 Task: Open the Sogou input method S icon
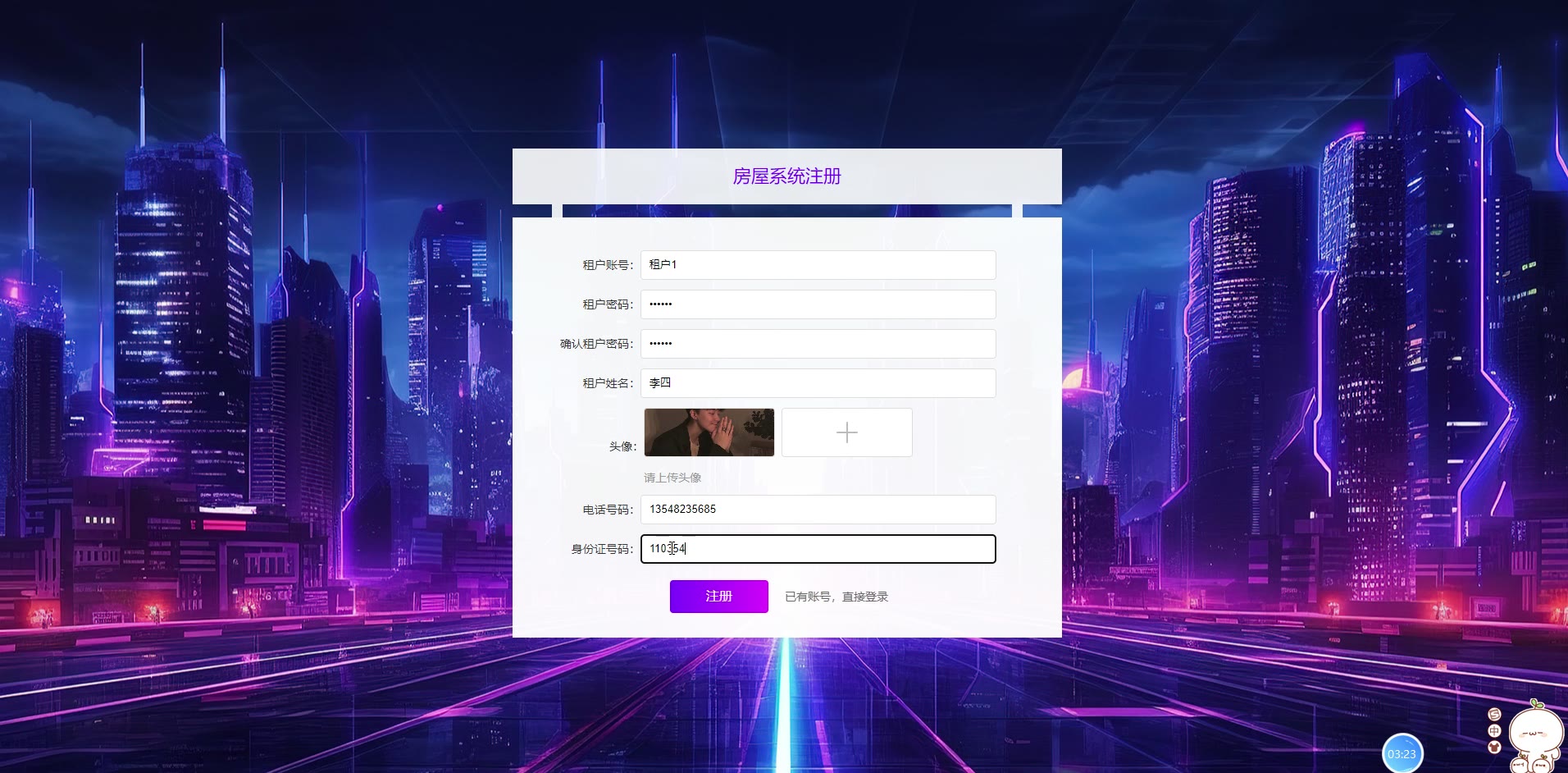pos(1494,715)
